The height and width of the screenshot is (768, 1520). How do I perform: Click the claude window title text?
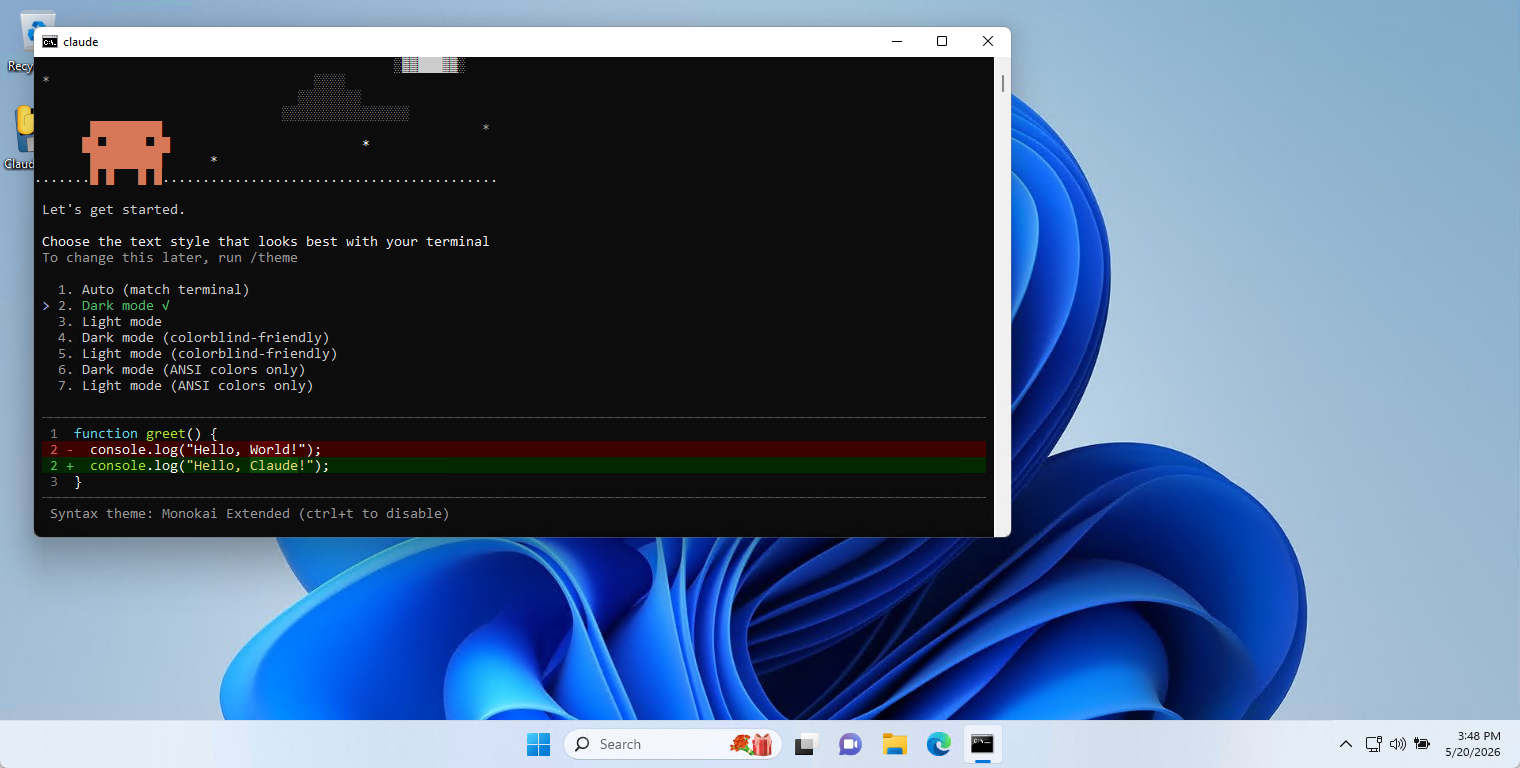pos(81,42)
